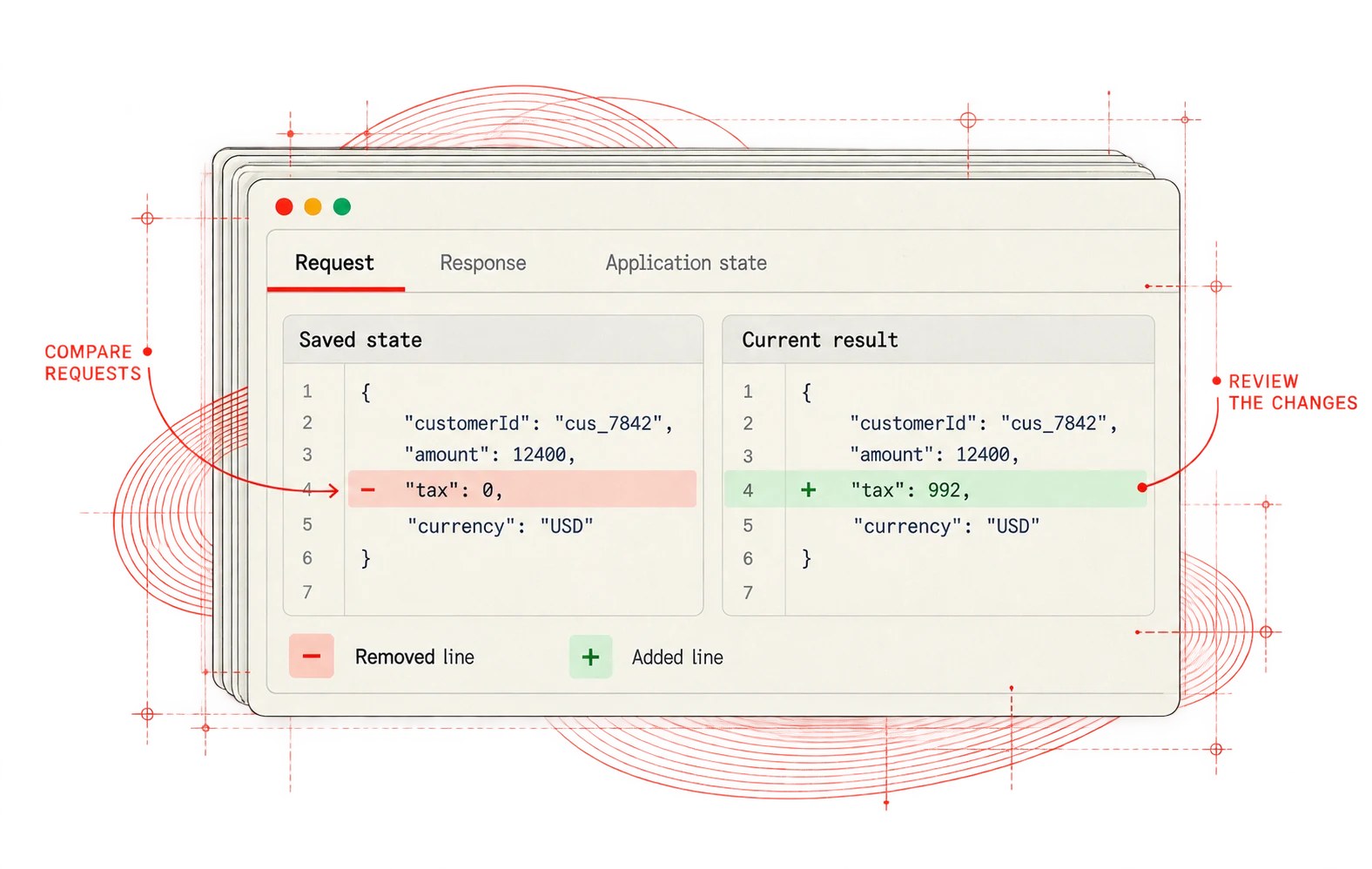Click the minus icon on the removed tax line
The width and height of the screenshot is (1372, 869).
coord(368,490)
